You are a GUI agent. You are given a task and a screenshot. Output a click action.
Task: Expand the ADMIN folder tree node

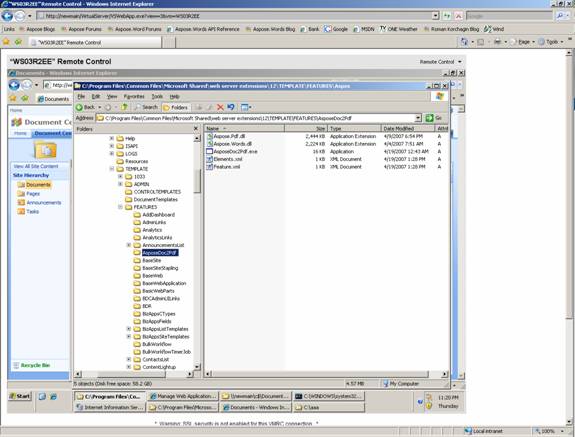point(120,184)
